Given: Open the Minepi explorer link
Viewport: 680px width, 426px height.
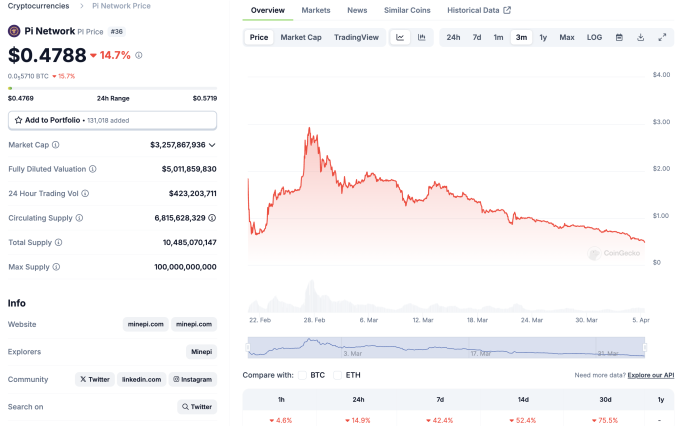Looking at the screenshot, I should click(202, 352).
